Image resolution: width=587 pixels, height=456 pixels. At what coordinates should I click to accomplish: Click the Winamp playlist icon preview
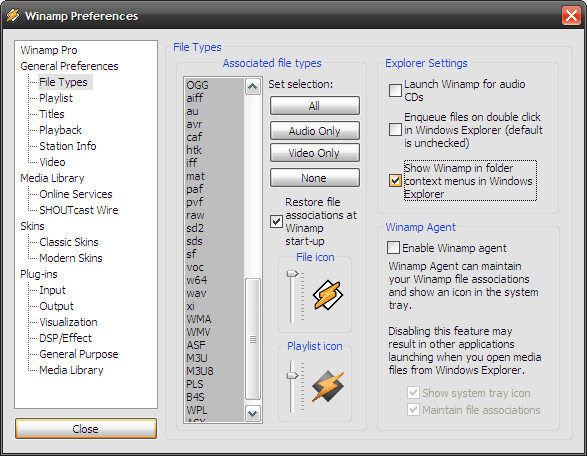[x=328, y=386]
